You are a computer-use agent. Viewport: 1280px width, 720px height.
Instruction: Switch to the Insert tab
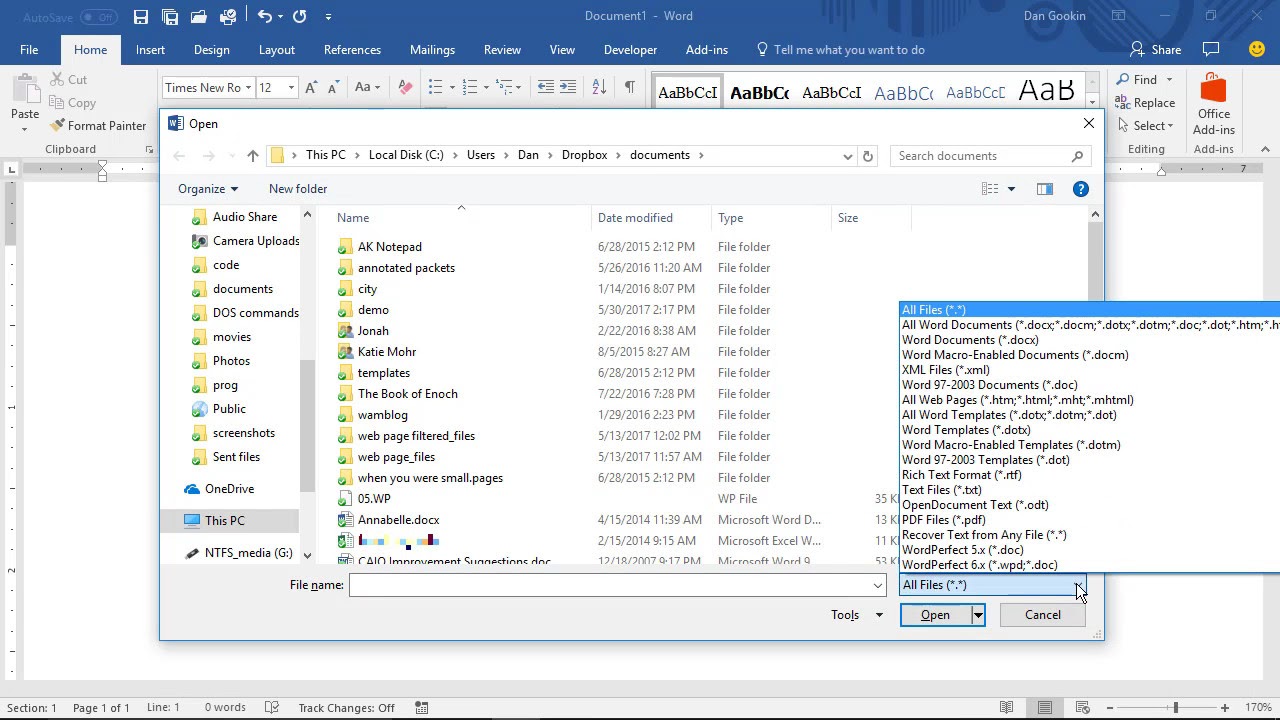coord(150,49)
